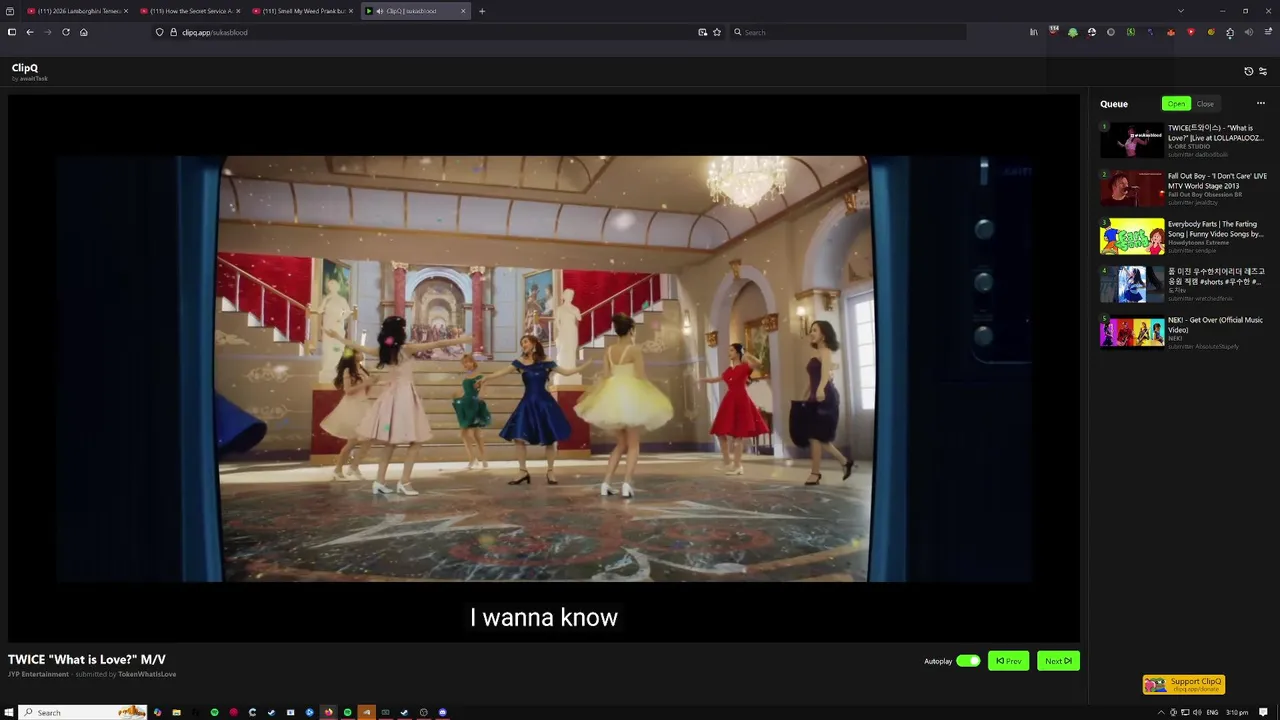Go to the browser home page

tap(84, 32)
